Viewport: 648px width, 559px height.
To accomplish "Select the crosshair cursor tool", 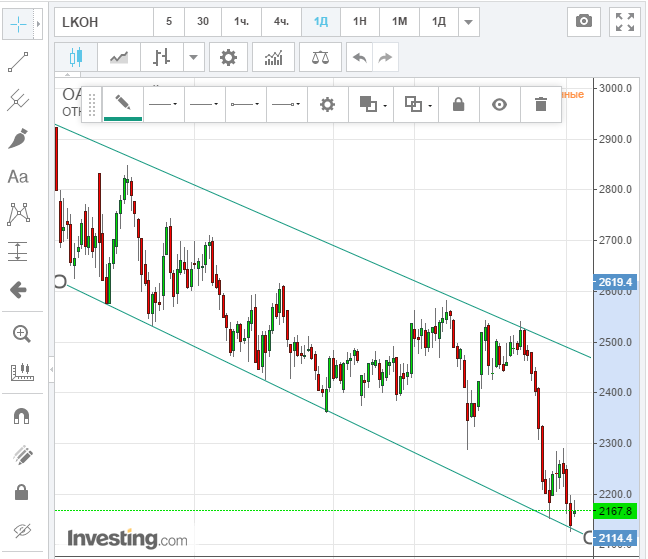I will 19,24.
